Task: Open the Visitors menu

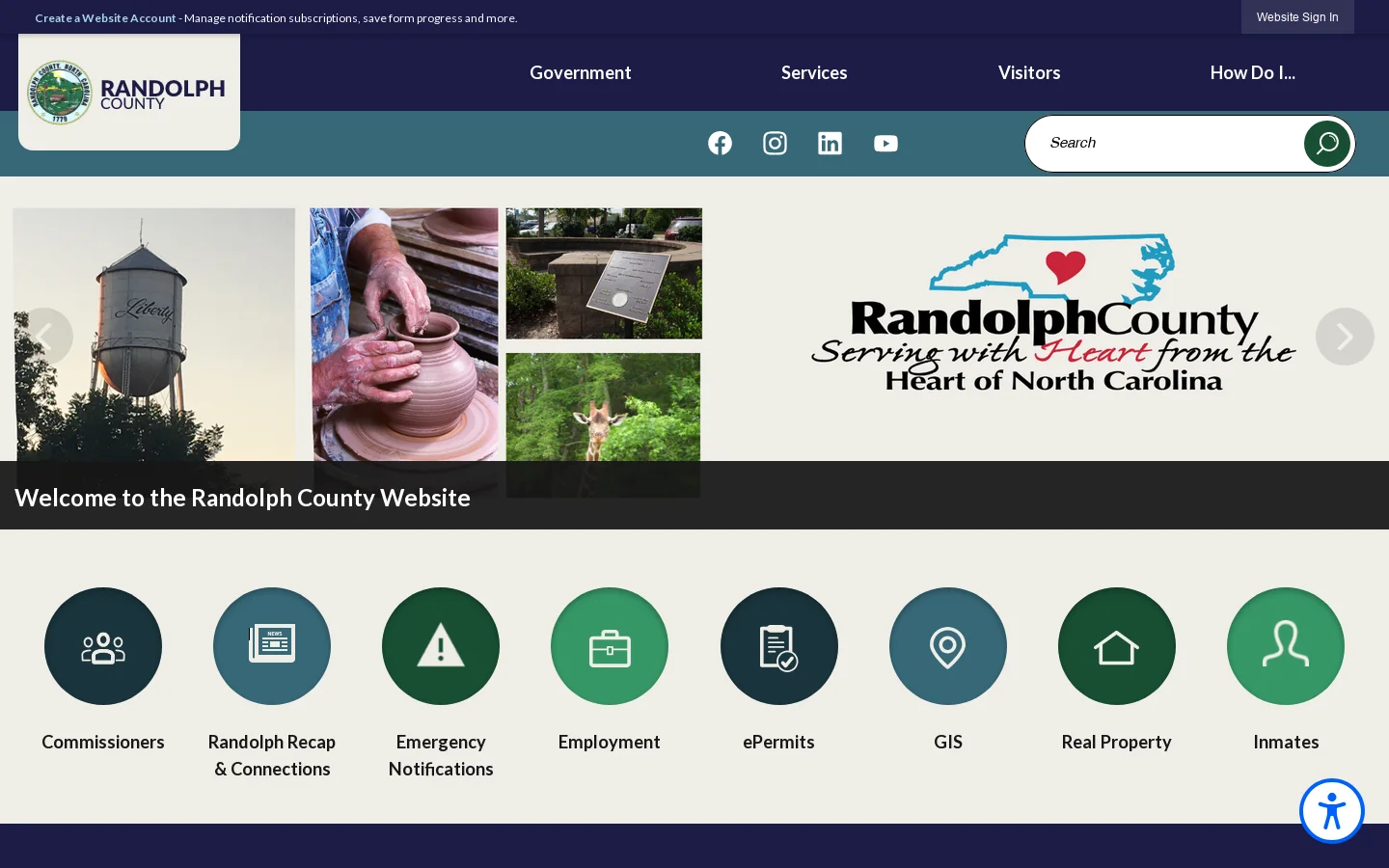Action: pyautogui.click(x=1029, y=72)
